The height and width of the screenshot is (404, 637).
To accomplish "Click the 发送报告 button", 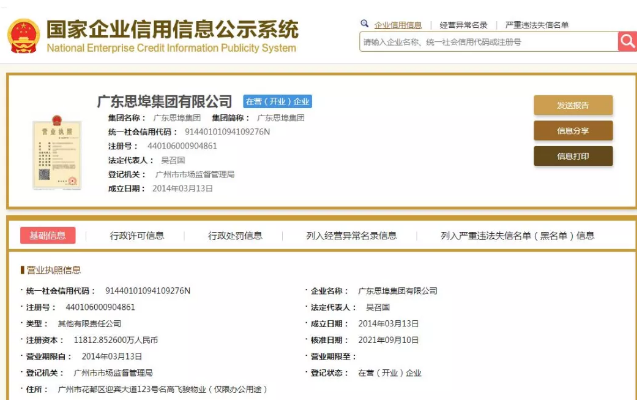I will tap(573, 105).
